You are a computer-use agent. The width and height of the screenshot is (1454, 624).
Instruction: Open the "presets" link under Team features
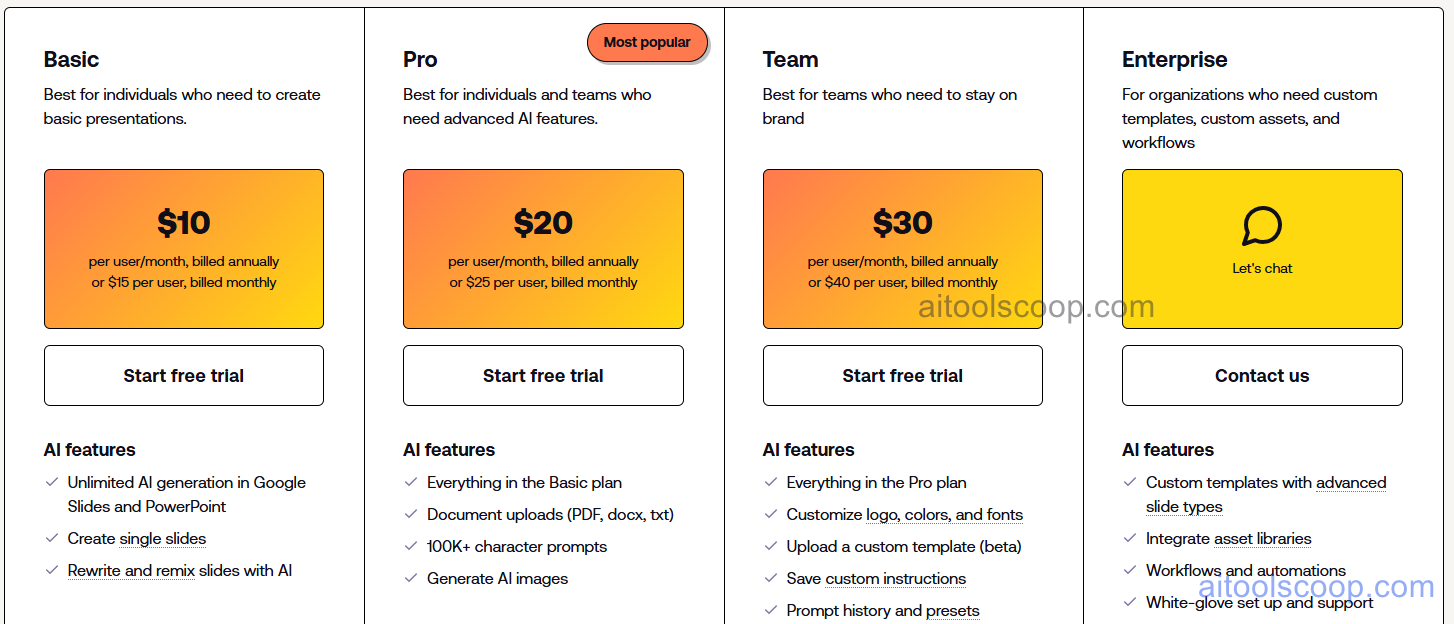[954, 610]
